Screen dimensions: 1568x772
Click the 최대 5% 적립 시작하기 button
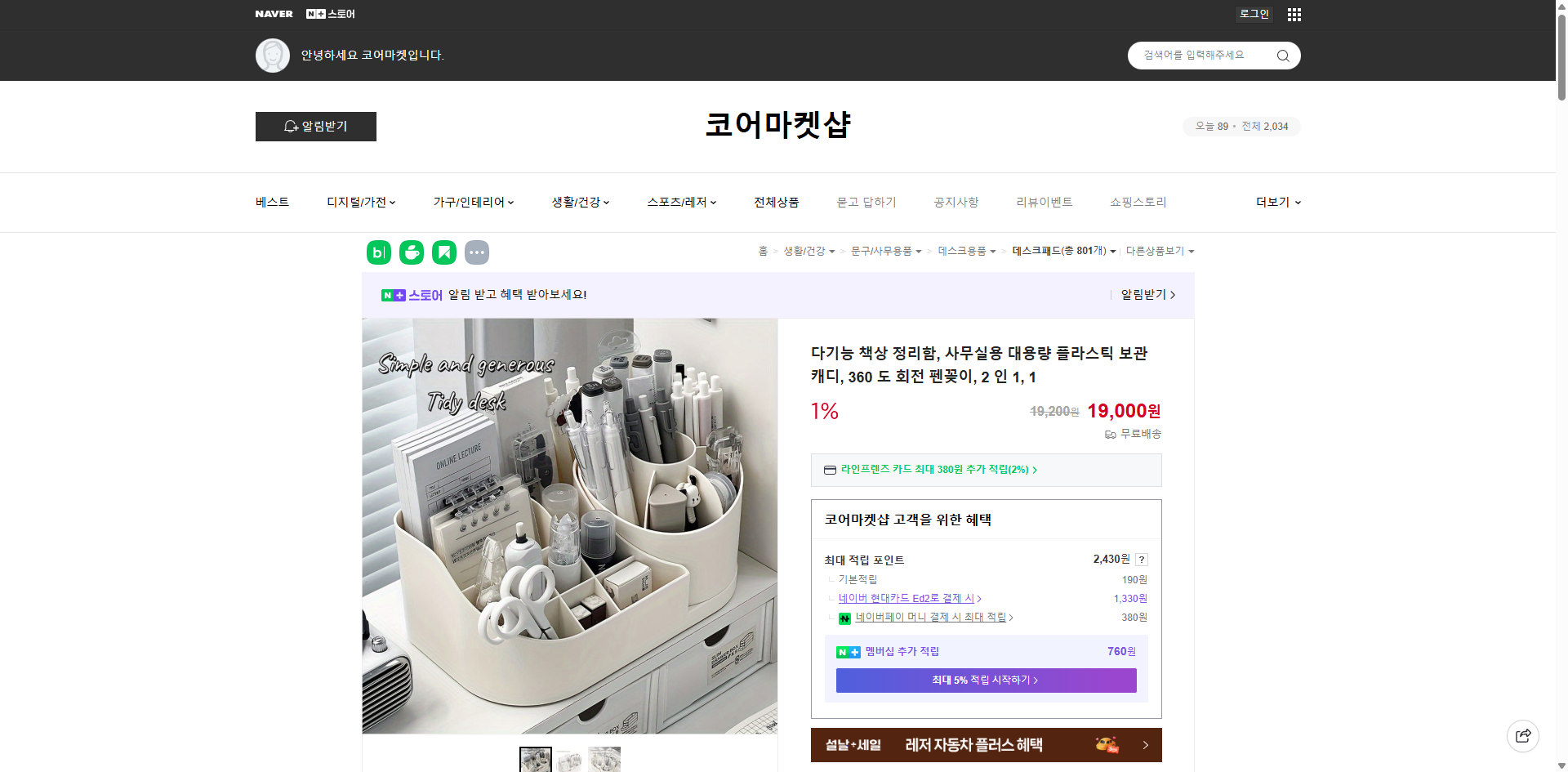985,680
